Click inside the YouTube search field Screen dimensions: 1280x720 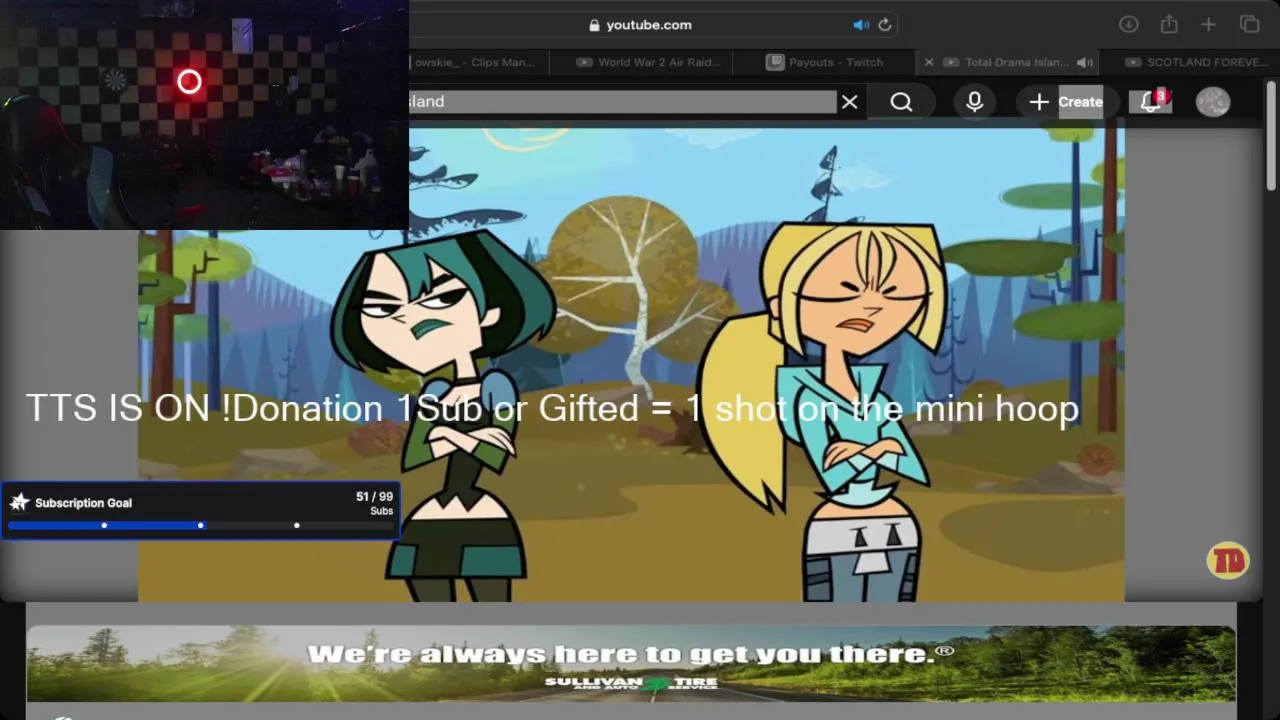point(622,101)
